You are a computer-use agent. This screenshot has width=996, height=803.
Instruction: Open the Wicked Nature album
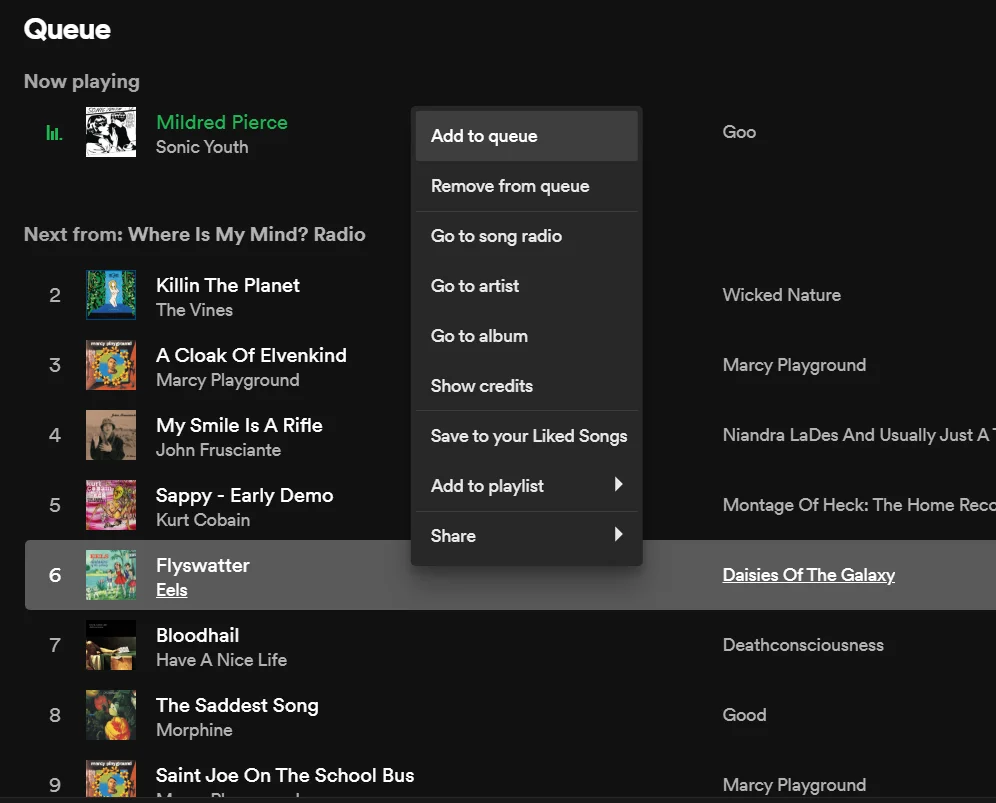(x=782, y=295)
